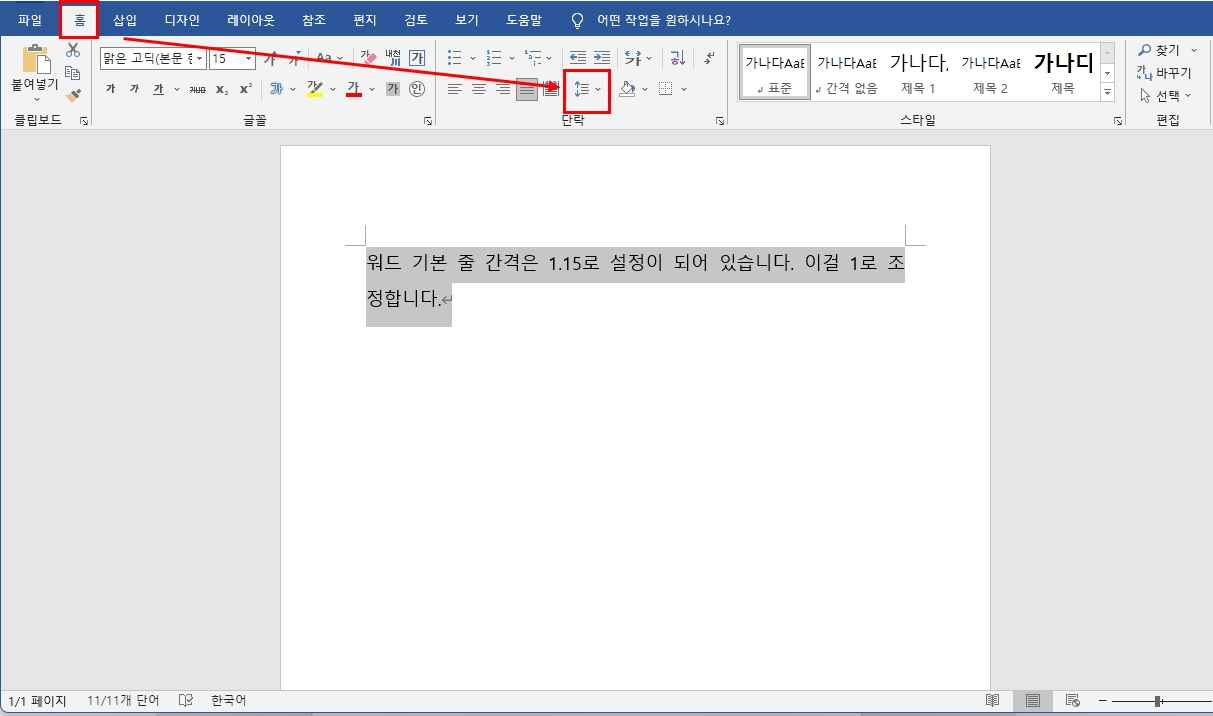1213x716 pixels.
Task: Switch to Read Mode in the status bar
Action: 990,700
